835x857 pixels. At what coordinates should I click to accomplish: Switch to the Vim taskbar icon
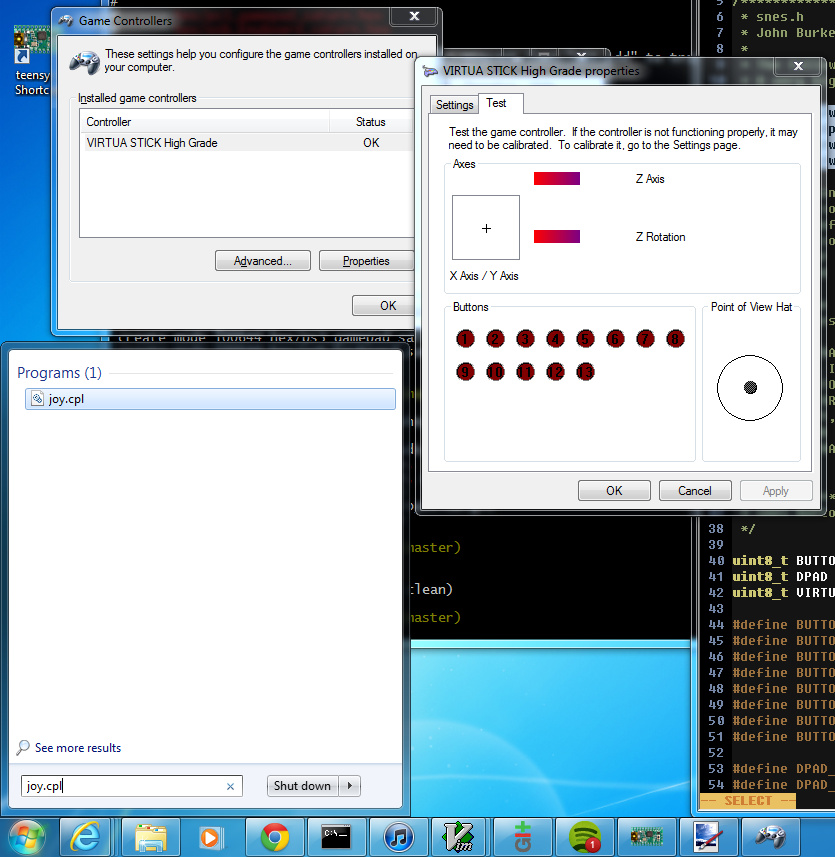[x=460, y=837]
